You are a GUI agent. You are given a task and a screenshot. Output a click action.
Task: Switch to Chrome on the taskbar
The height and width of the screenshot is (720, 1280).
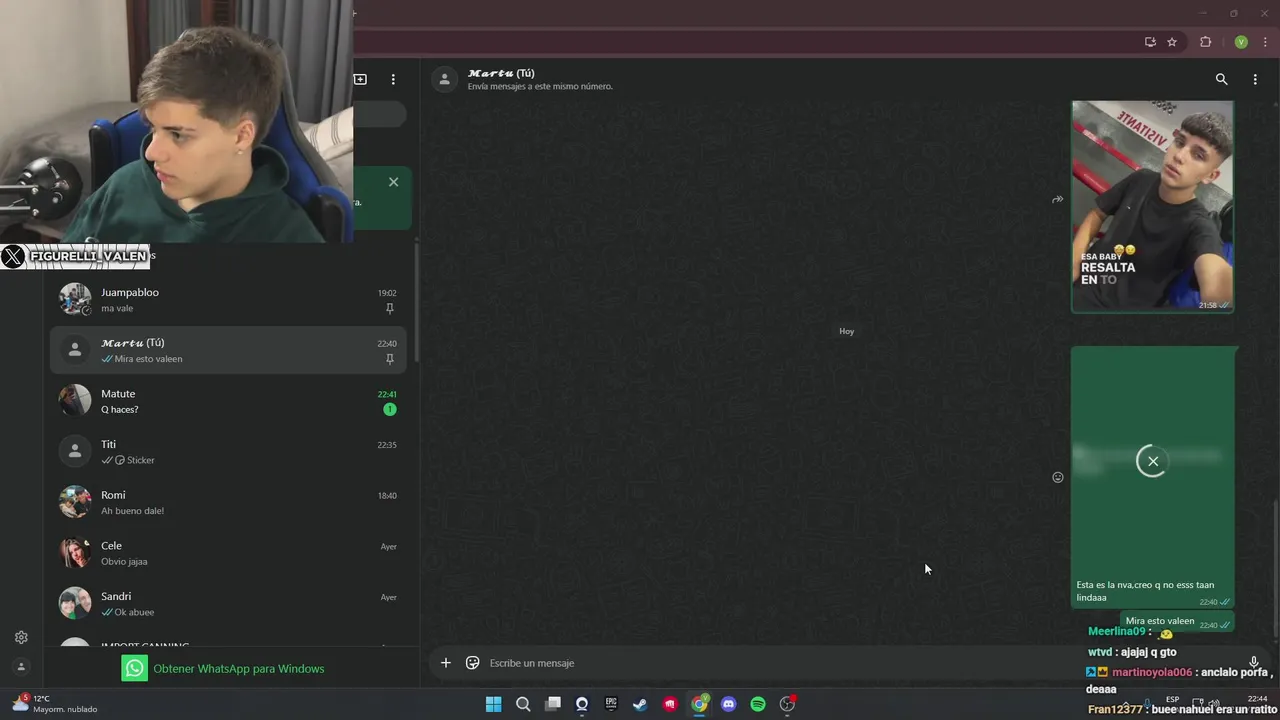(x=699, y=704)
